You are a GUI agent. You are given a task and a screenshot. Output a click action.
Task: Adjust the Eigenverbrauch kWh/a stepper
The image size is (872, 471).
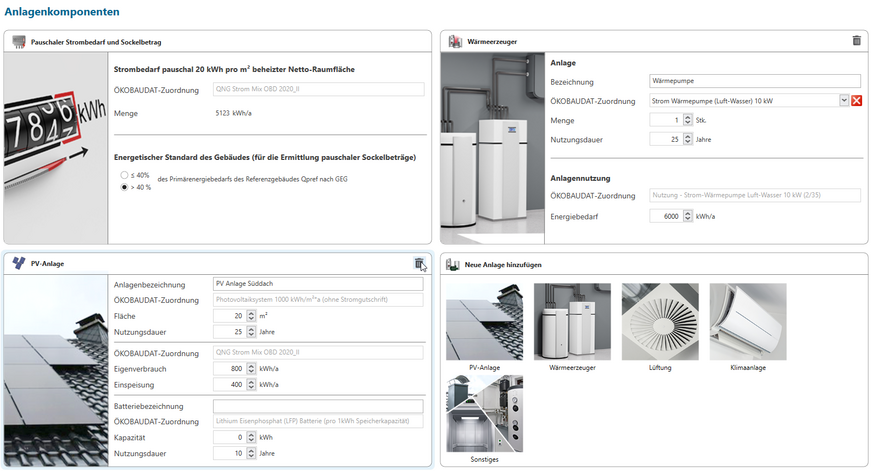coord(249,369)
